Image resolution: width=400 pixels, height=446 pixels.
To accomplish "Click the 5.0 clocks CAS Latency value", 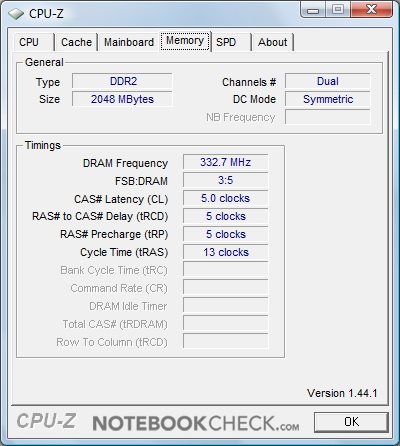I will tap(225, 198).
